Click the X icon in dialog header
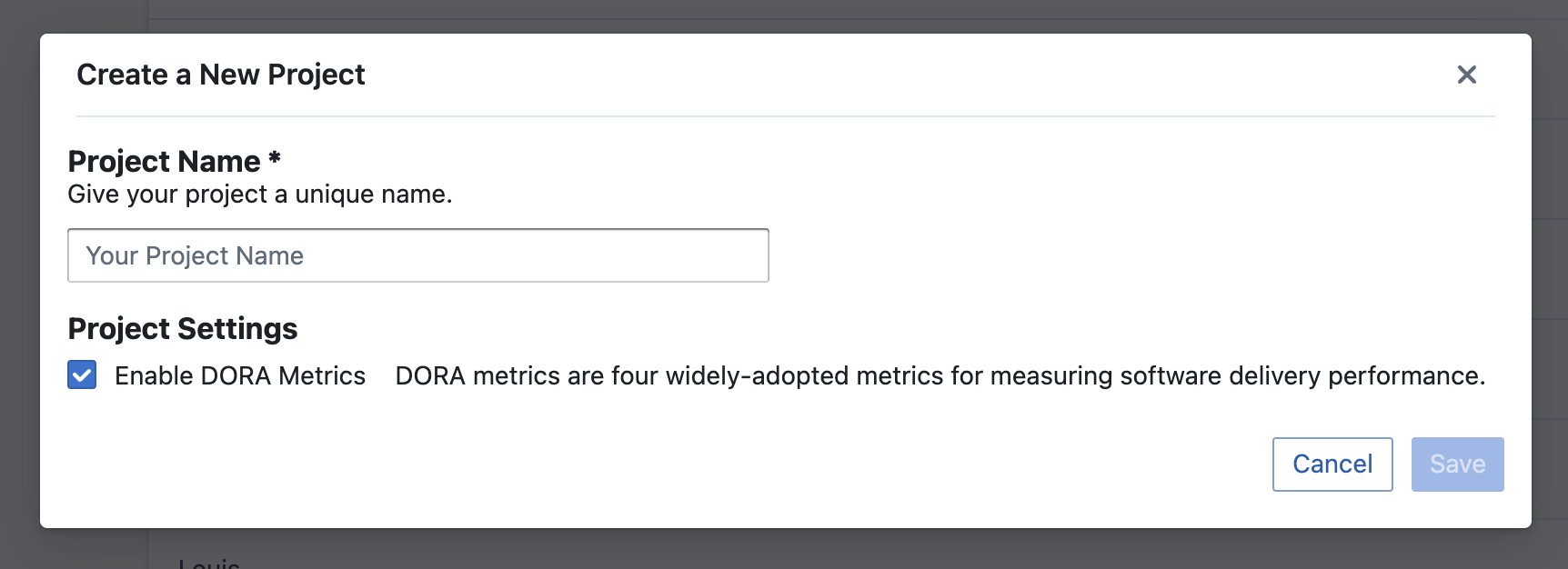The height and width of the screenshot is (569, 1568). click(1466, 75)
